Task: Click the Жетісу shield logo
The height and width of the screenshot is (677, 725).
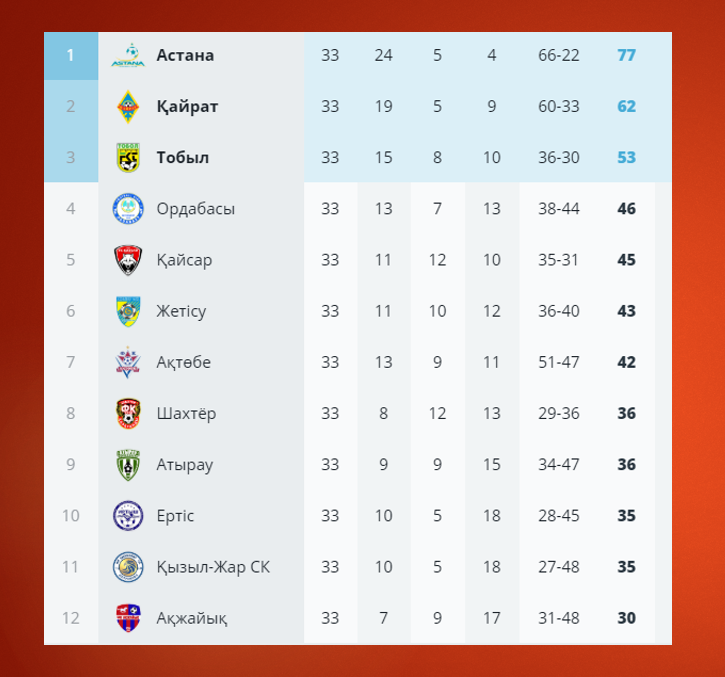Action: click(x=128, y=311)
